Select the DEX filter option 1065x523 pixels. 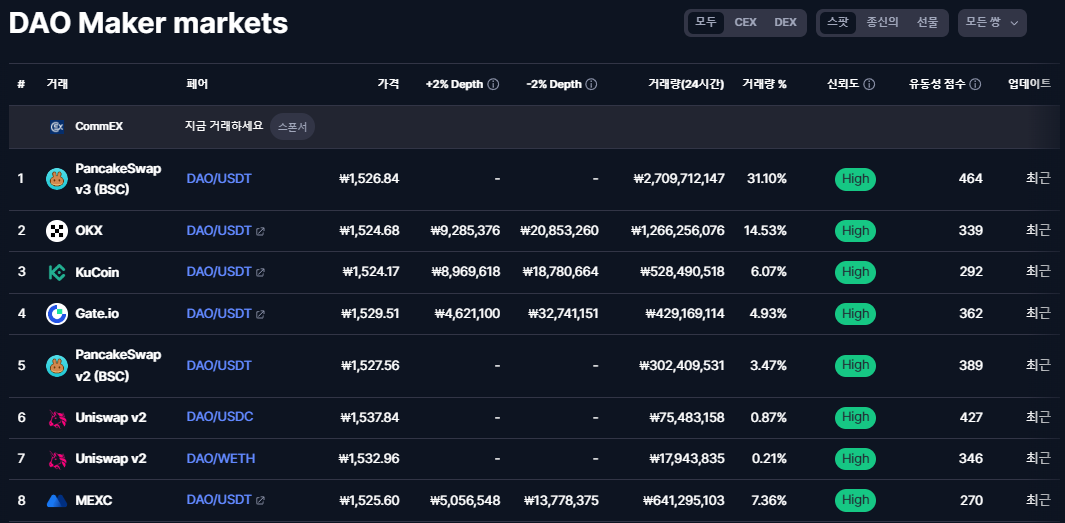[x=786, y=22]
